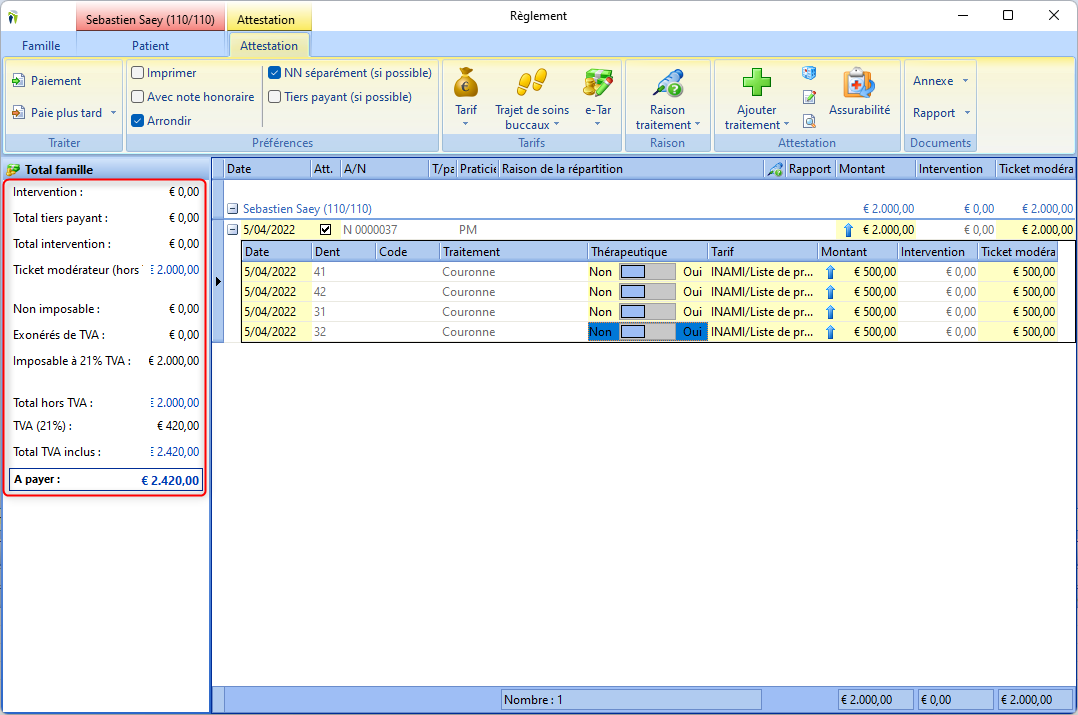The width and height of the screenshot is (1078, 715).
Task: Click the blue arrow icon on tooth 42 row
Action: point(830,292)
